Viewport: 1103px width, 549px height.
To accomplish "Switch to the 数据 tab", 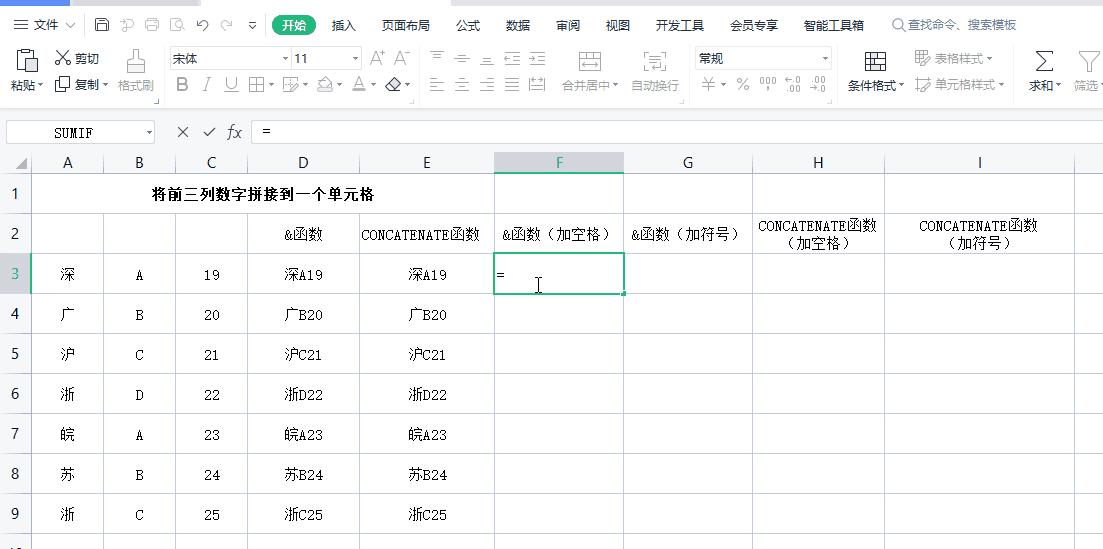I will pyautogui.click(x=518, y=26).
